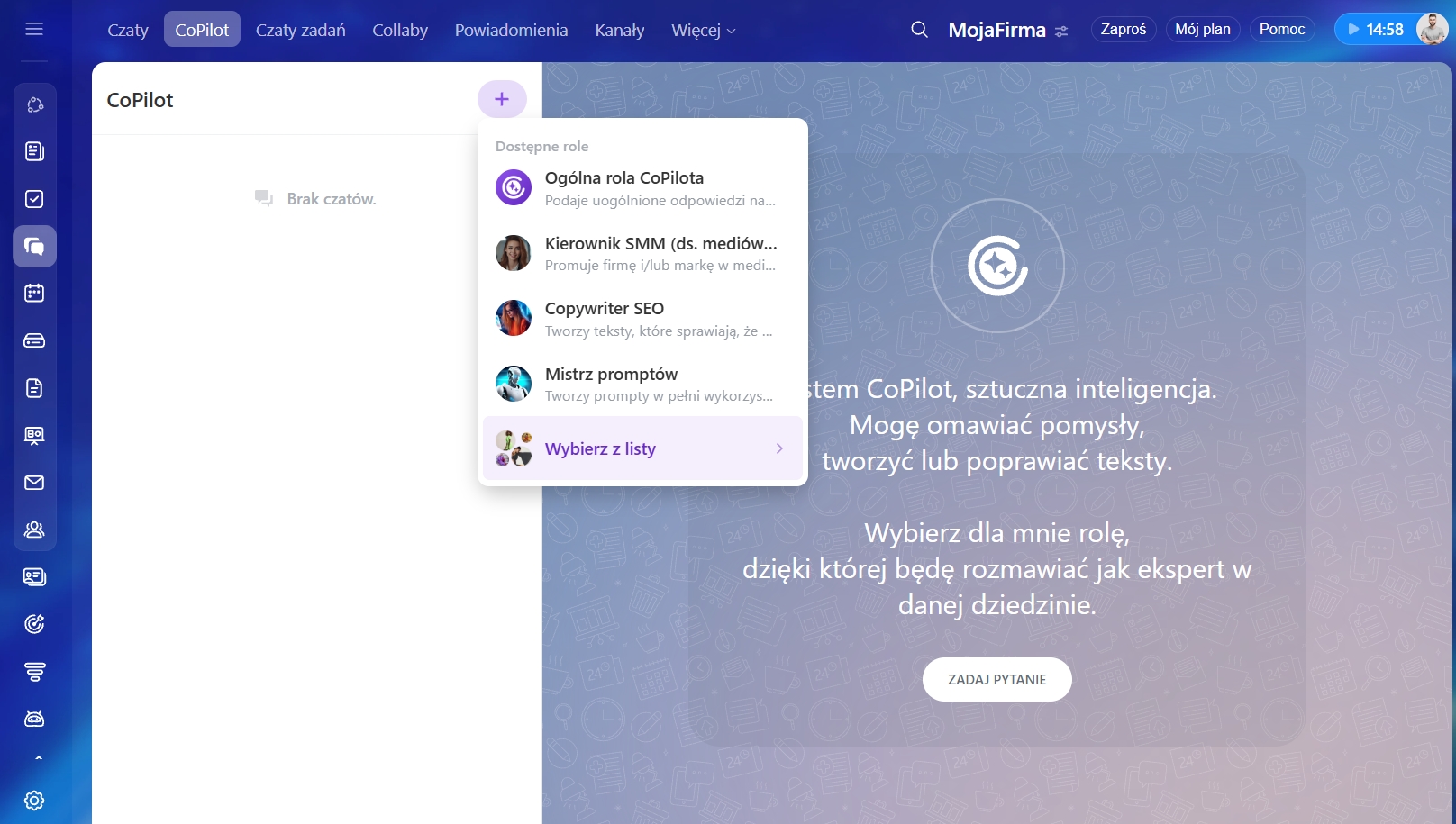Open the news feed sidebar icon

[34, 151]
